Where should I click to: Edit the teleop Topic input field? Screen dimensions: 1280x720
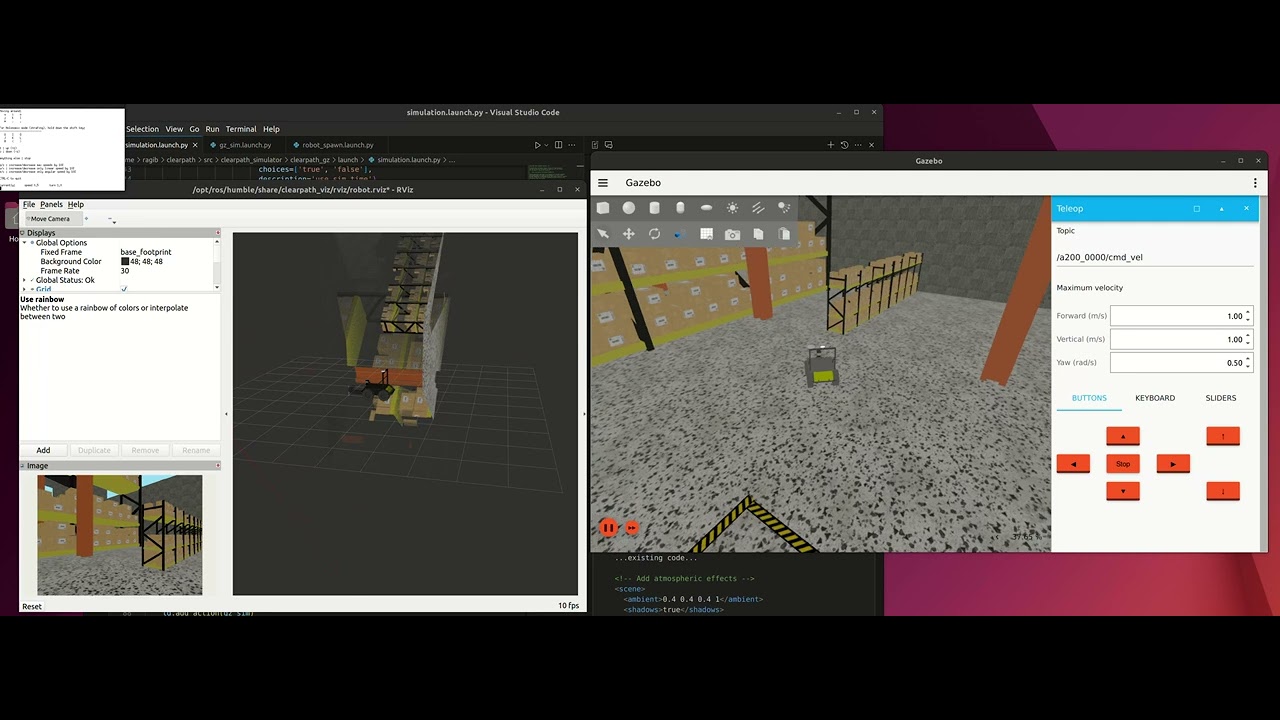(x=1154, y=257)
